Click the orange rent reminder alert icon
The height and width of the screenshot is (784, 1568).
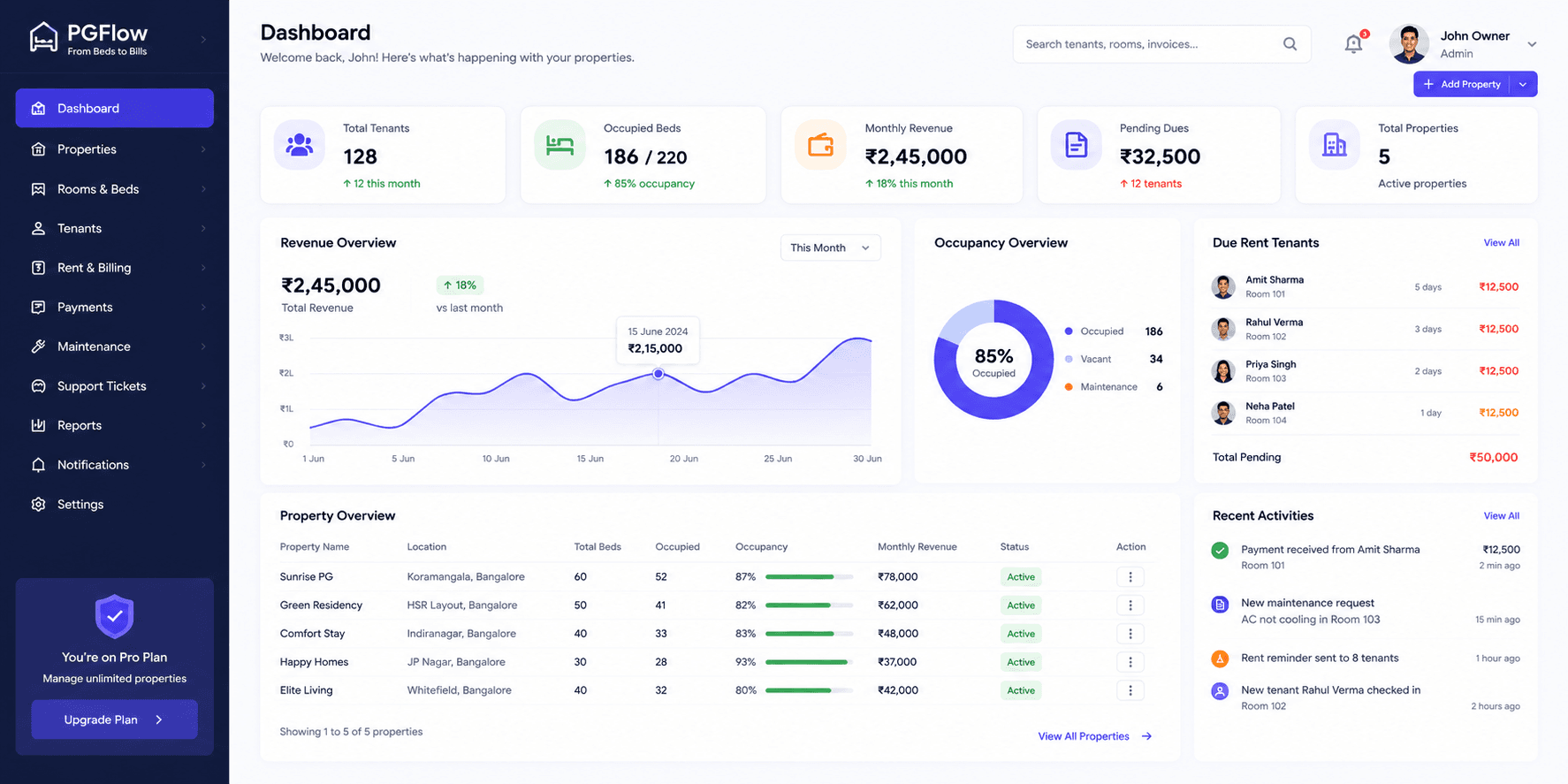[x=1220, y=658]
